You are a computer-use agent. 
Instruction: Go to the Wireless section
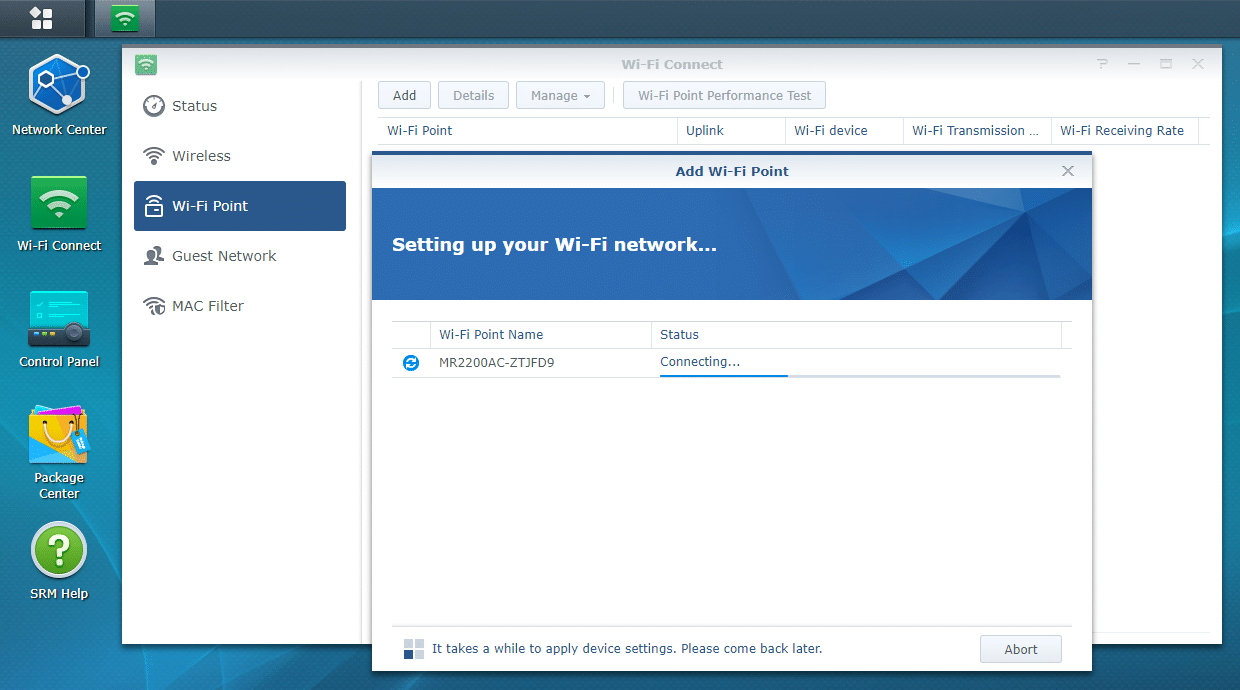click(201, 156)
